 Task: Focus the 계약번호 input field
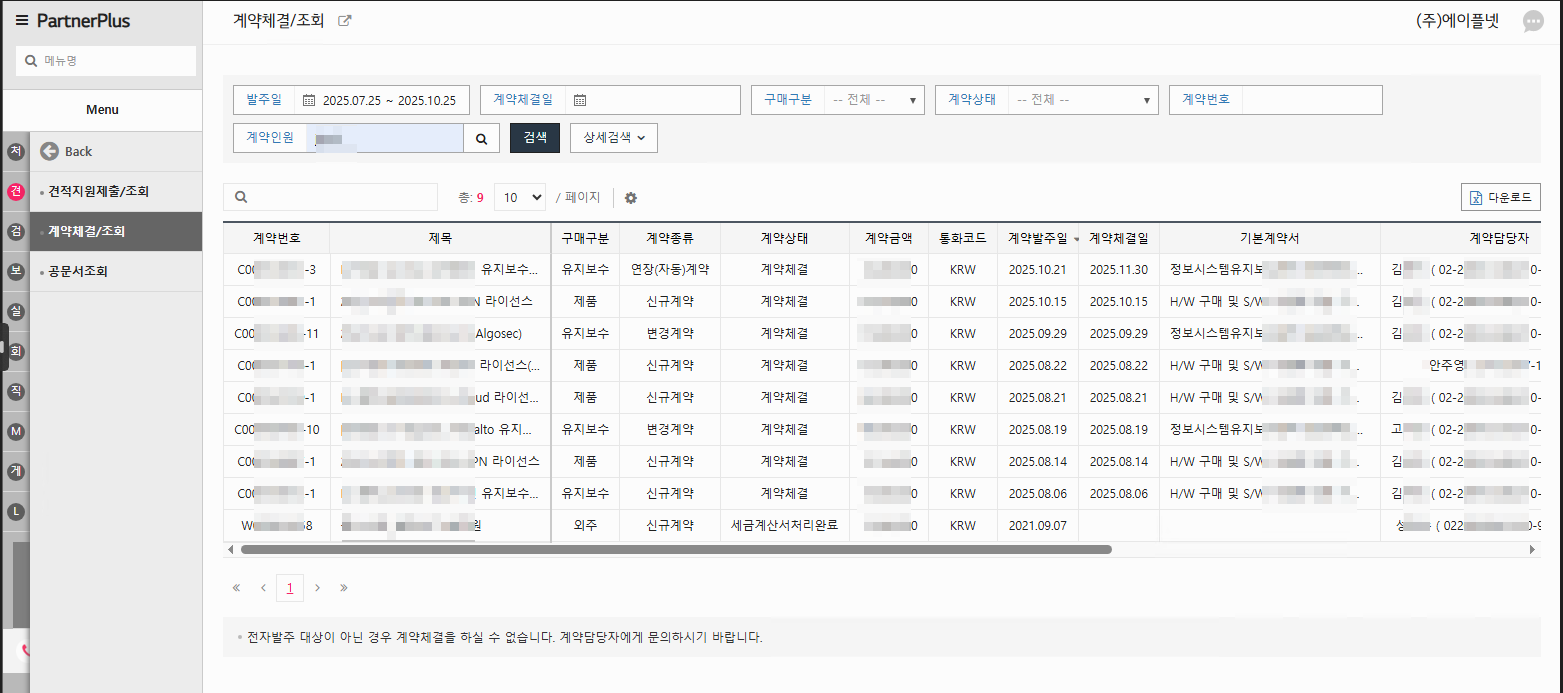[x=1311, y=100]
